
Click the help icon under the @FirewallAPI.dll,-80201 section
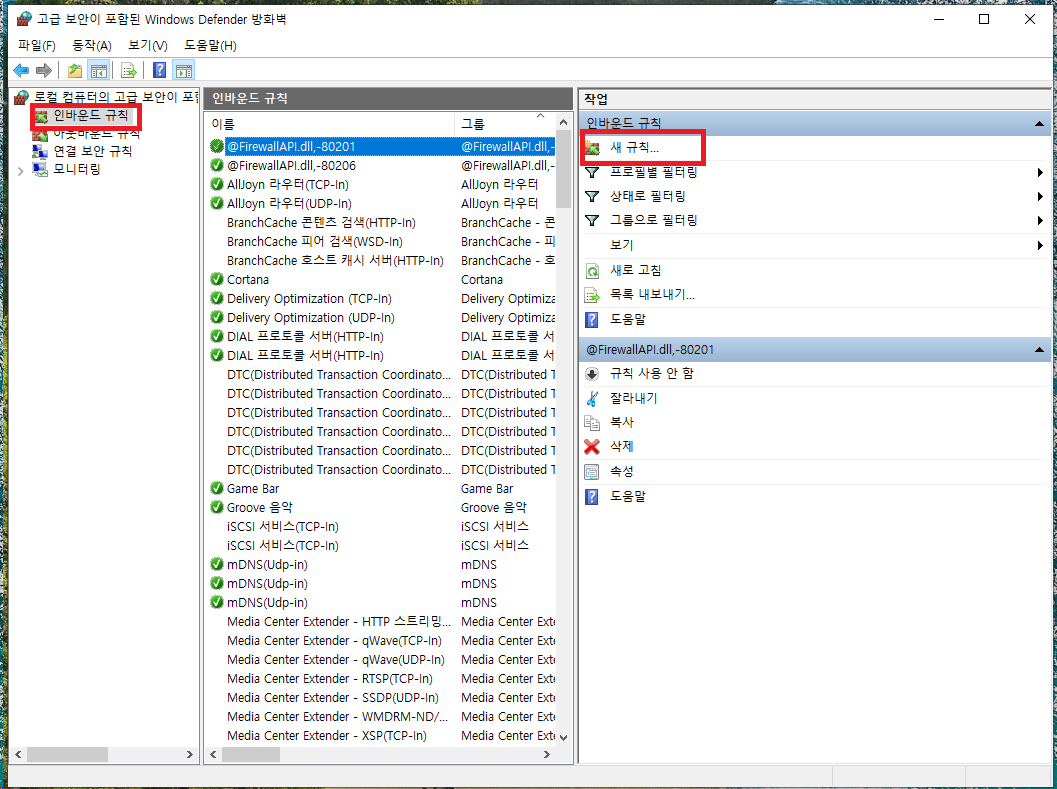pos(592,496)
